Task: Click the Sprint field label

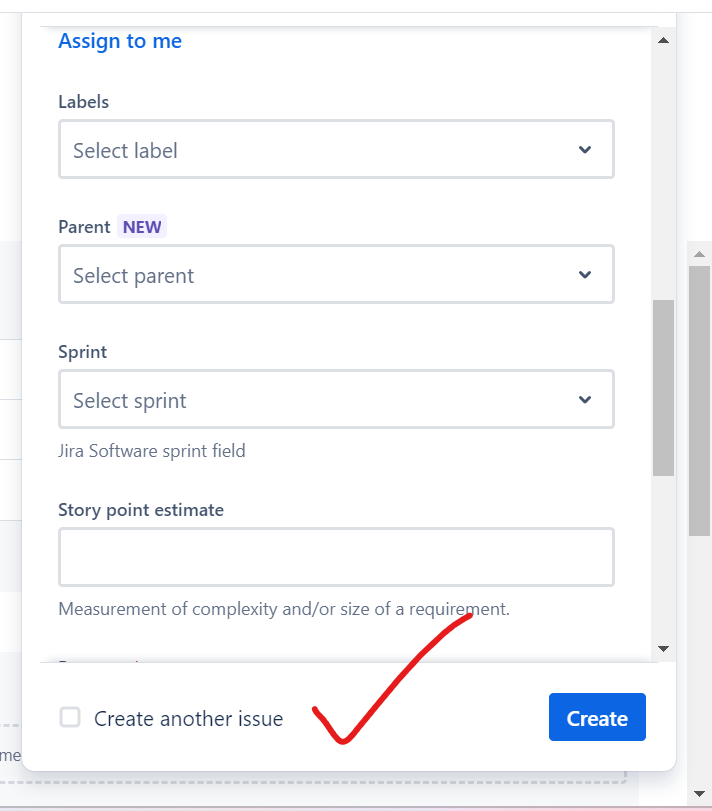Action: (x=83, y=352)
